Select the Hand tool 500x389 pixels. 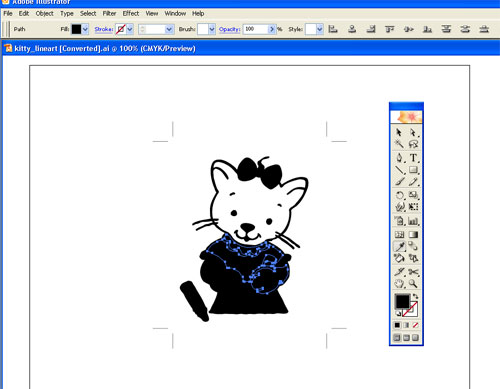(399, 284)
